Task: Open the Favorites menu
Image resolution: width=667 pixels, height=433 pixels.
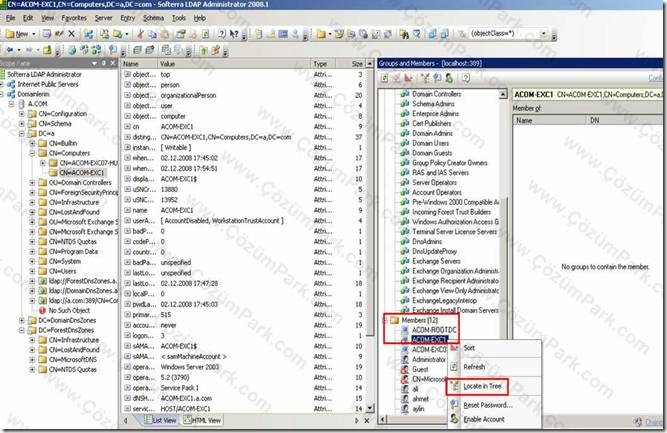Action: pos(74,18)
